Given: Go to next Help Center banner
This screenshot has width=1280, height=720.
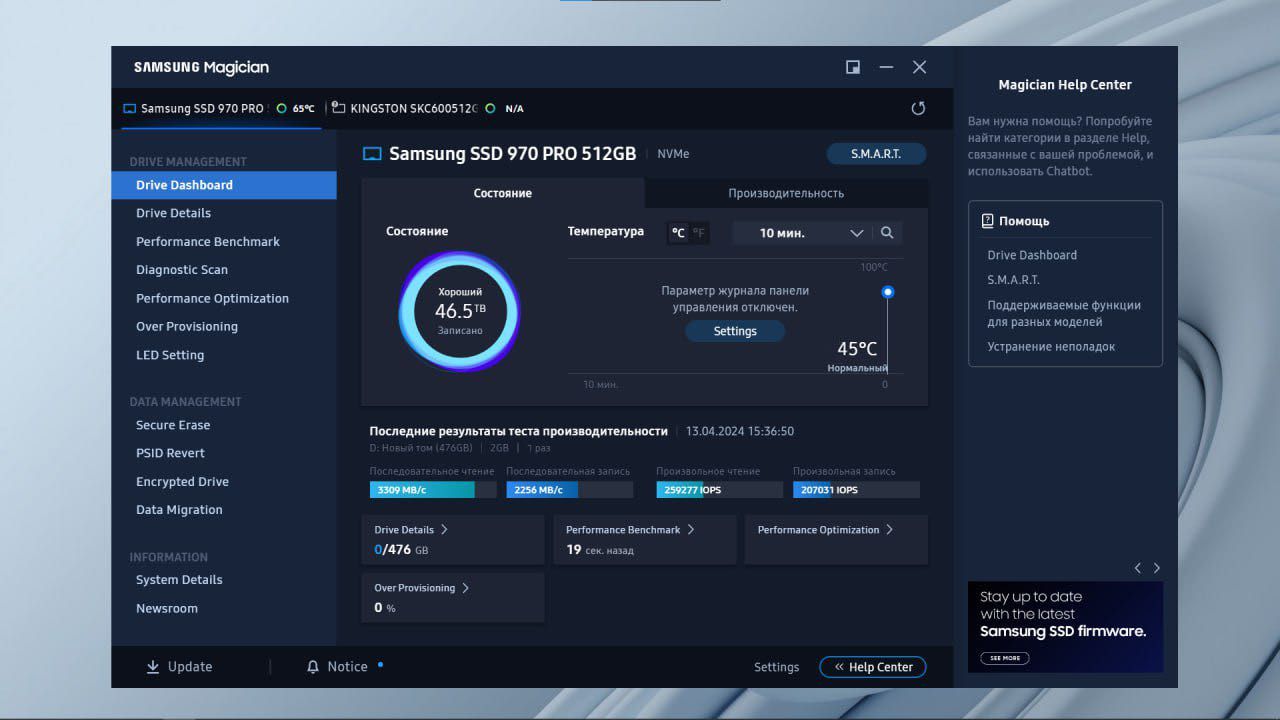Looking at the screenshot, I should tap(1157, 568).
